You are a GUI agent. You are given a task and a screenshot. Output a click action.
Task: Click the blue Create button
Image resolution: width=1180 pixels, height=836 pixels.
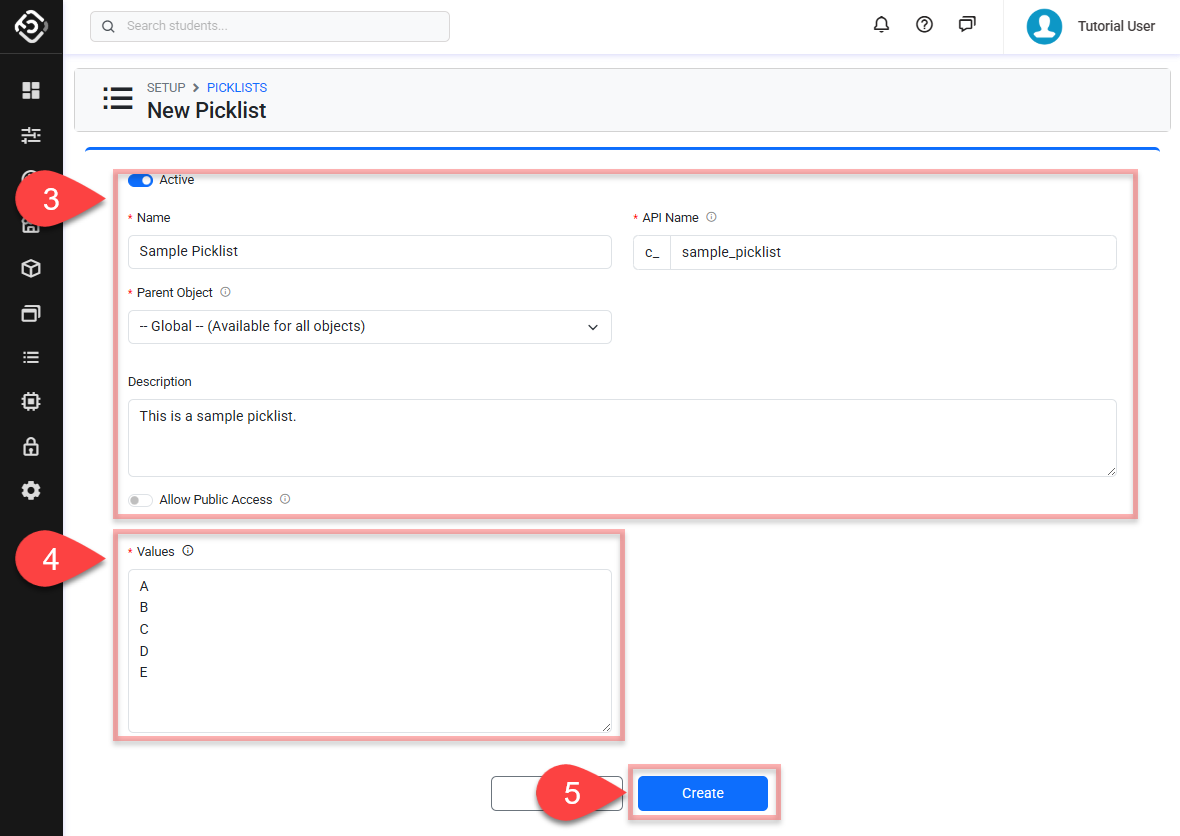(702, 793)
